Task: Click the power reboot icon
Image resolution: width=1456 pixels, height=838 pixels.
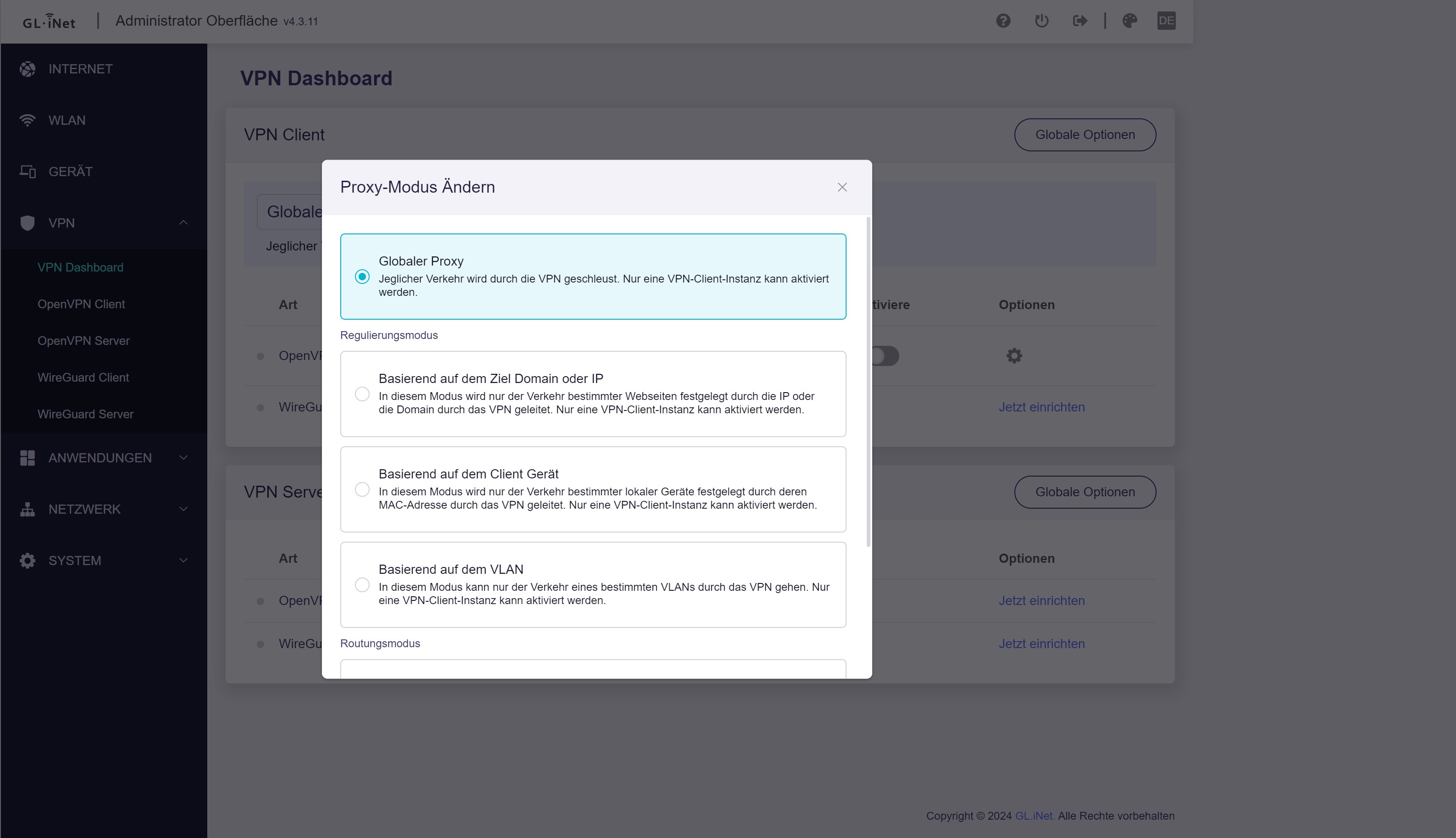Action: (x=1041, y=21)
